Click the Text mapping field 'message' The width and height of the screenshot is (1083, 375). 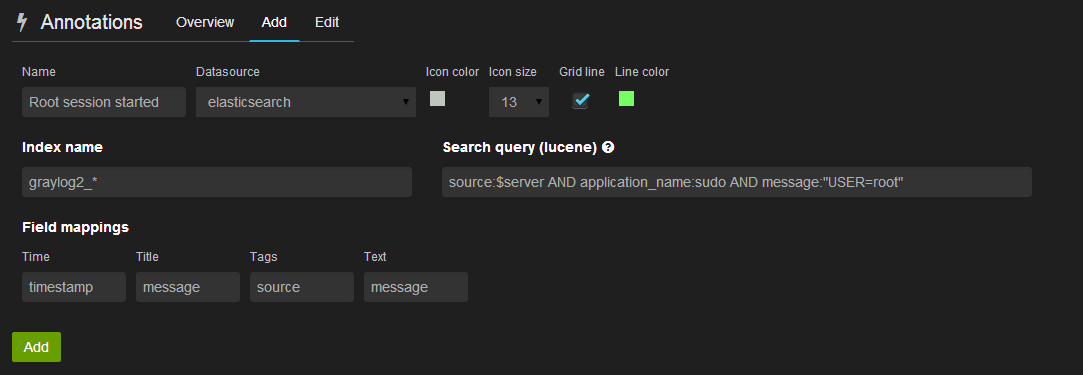416,287
